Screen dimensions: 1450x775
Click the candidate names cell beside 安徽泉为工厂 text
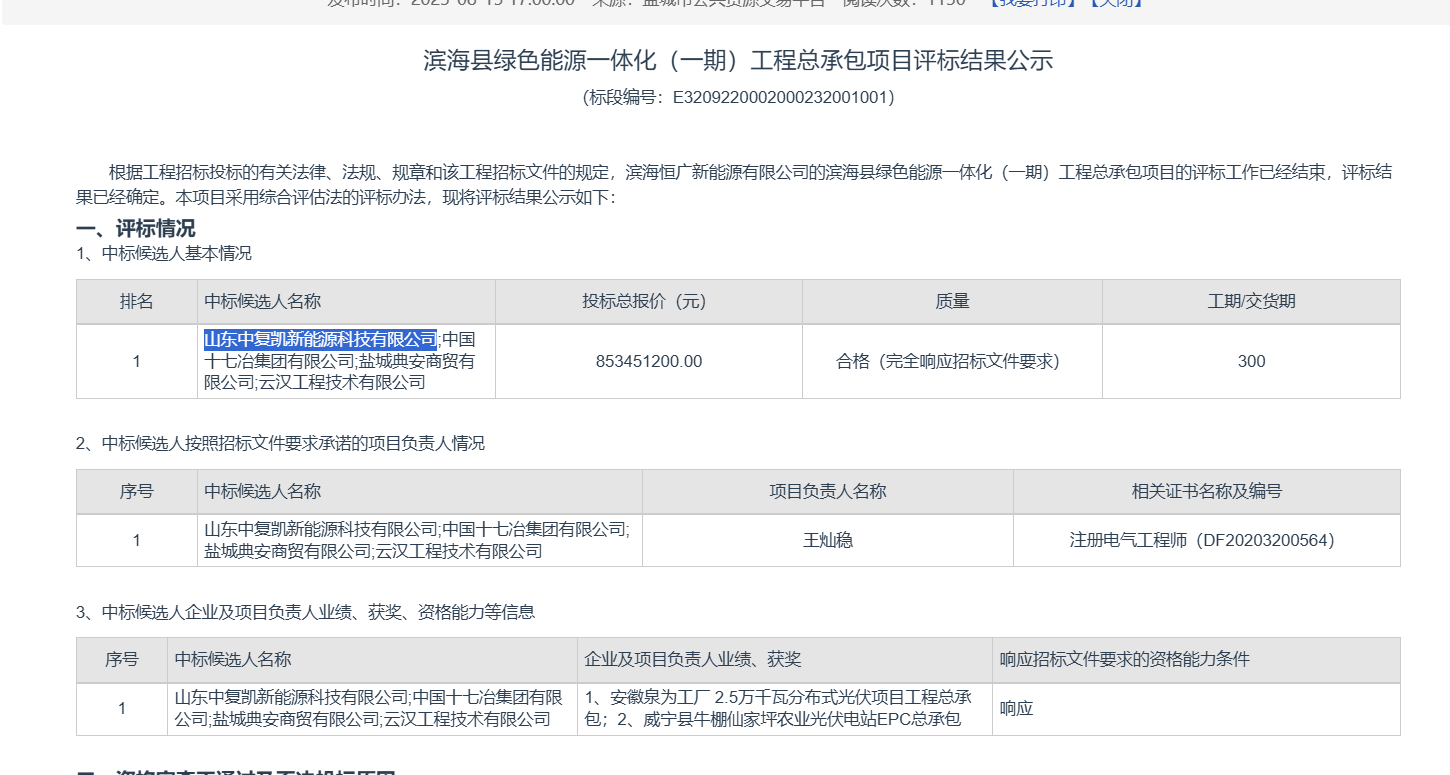click(x=372, y=709)
